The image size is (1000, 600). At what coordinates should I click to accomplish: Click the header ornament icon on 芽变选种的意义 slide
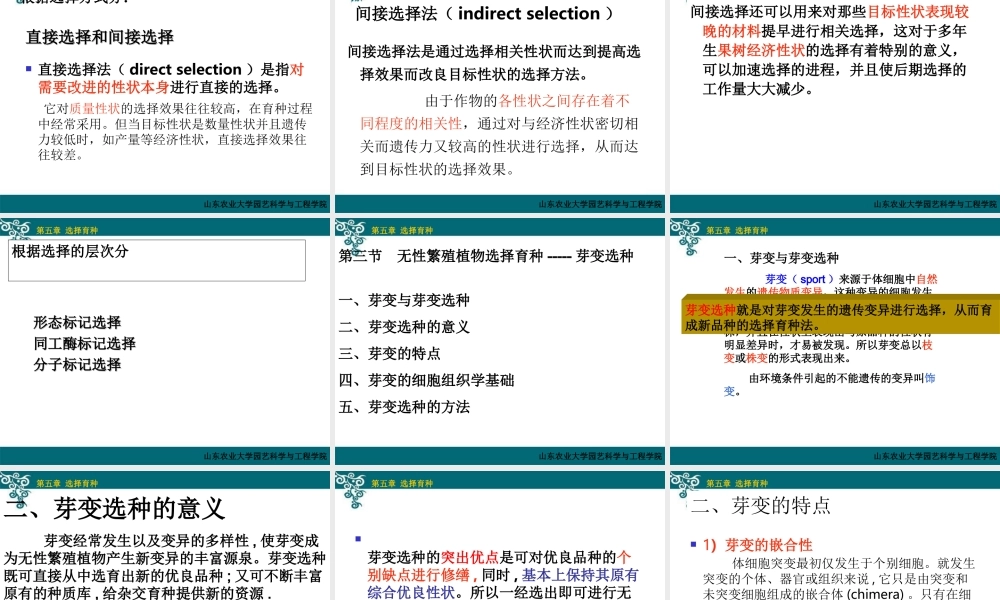click(x=15, y=485)
